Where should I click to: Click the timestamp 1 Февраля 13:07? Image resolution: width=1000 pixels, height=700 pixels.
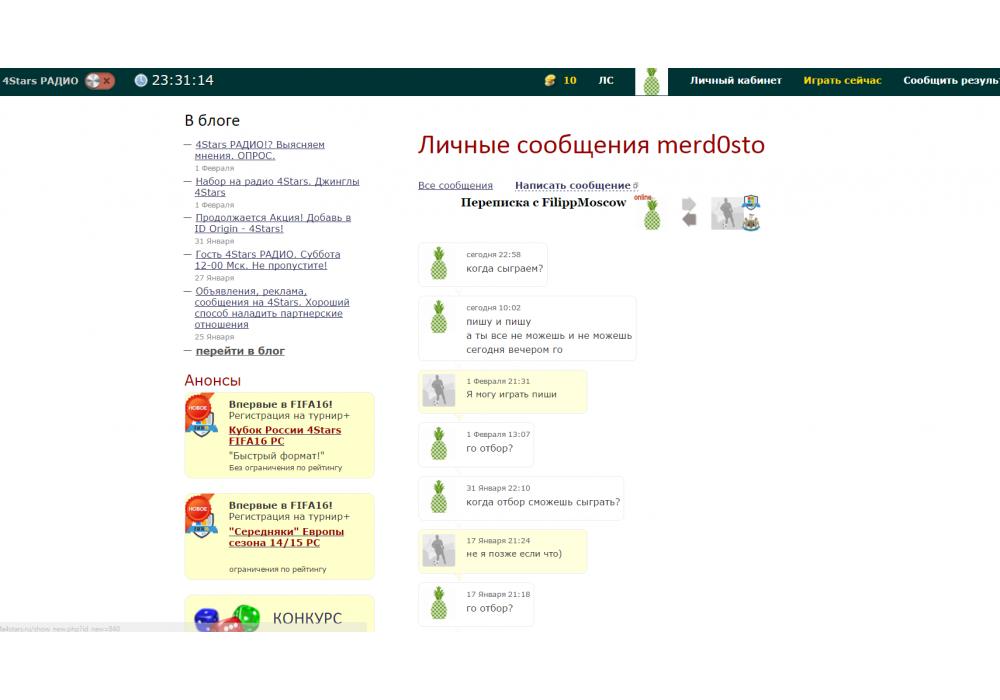pos(498,434)
